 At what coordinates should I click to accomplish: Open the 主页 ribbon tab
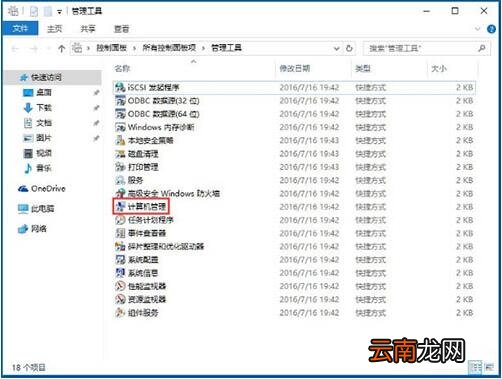pos(54,29)
